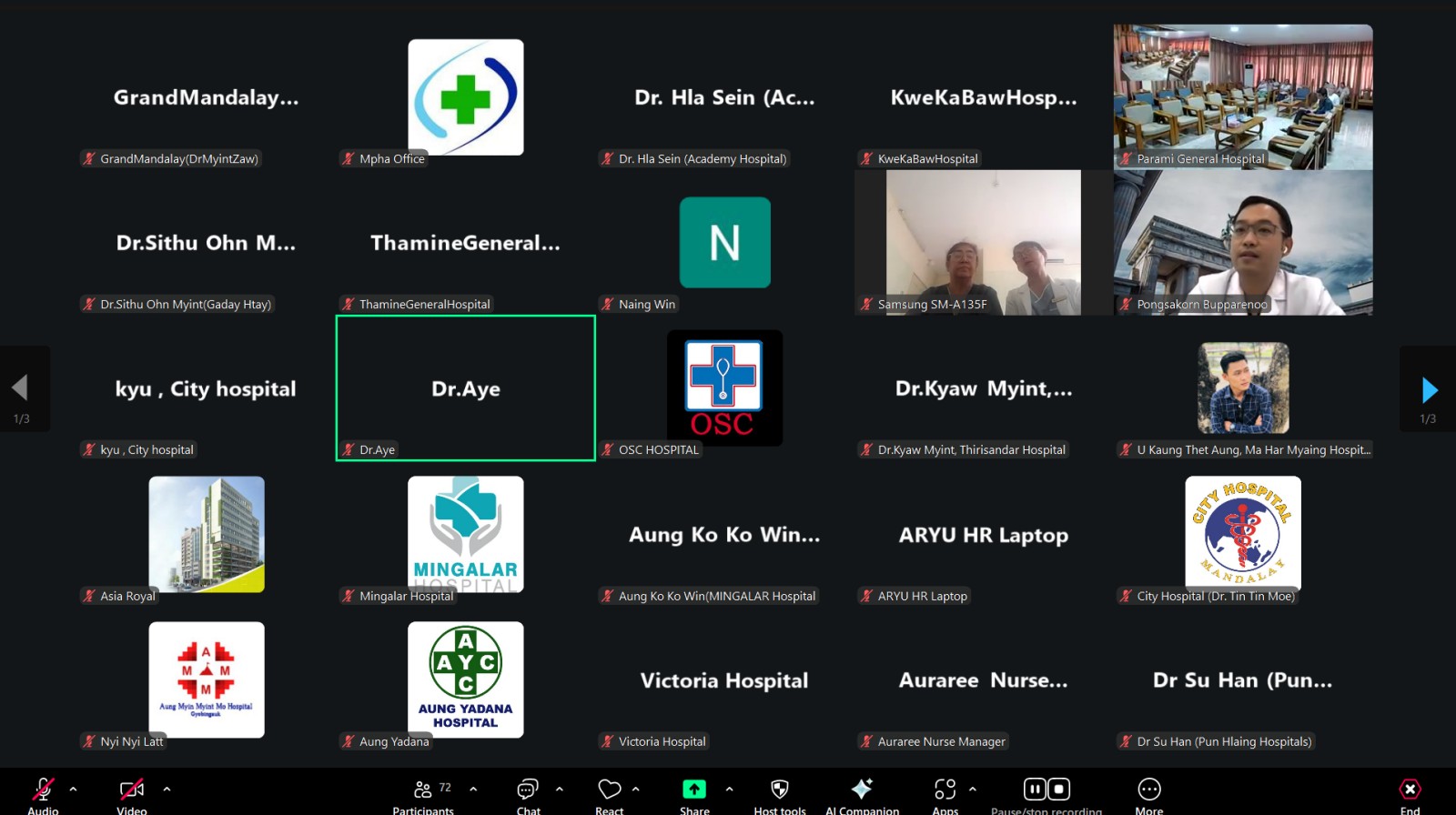Click the React heart icon
This screenshot has width=1456, height=815.
609,790
